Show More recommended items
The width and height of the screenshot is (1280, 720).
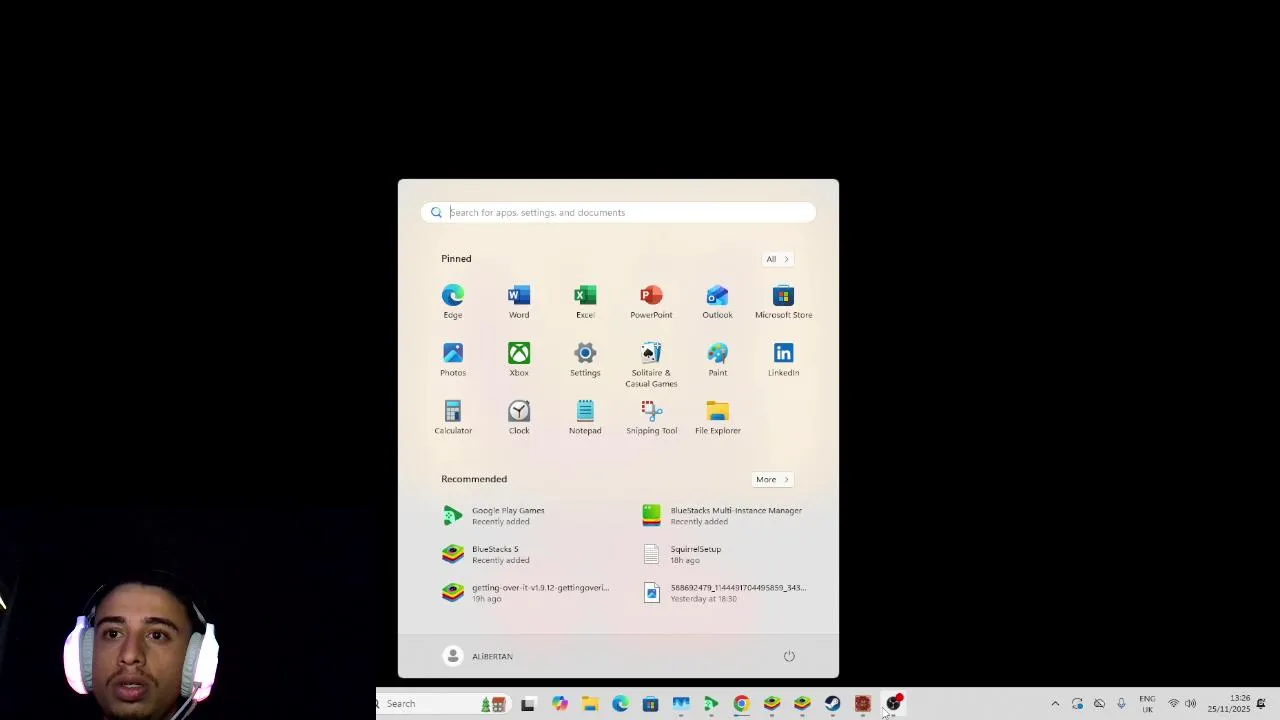771,479
